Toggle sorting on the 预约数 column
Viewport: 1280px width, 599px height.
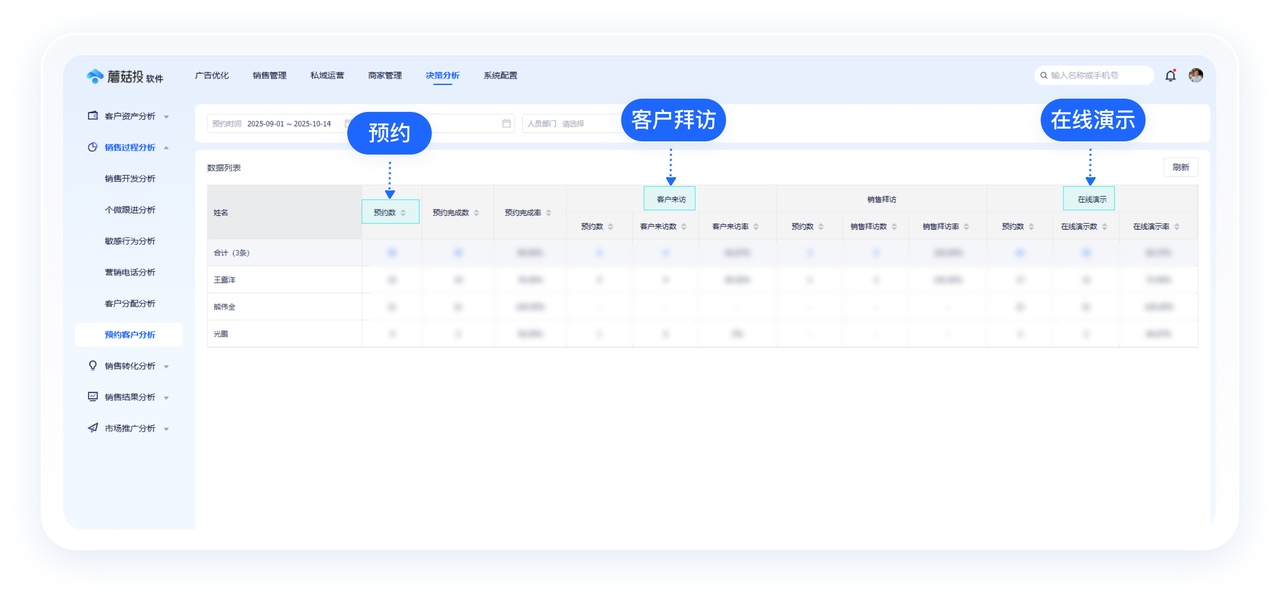404,212
